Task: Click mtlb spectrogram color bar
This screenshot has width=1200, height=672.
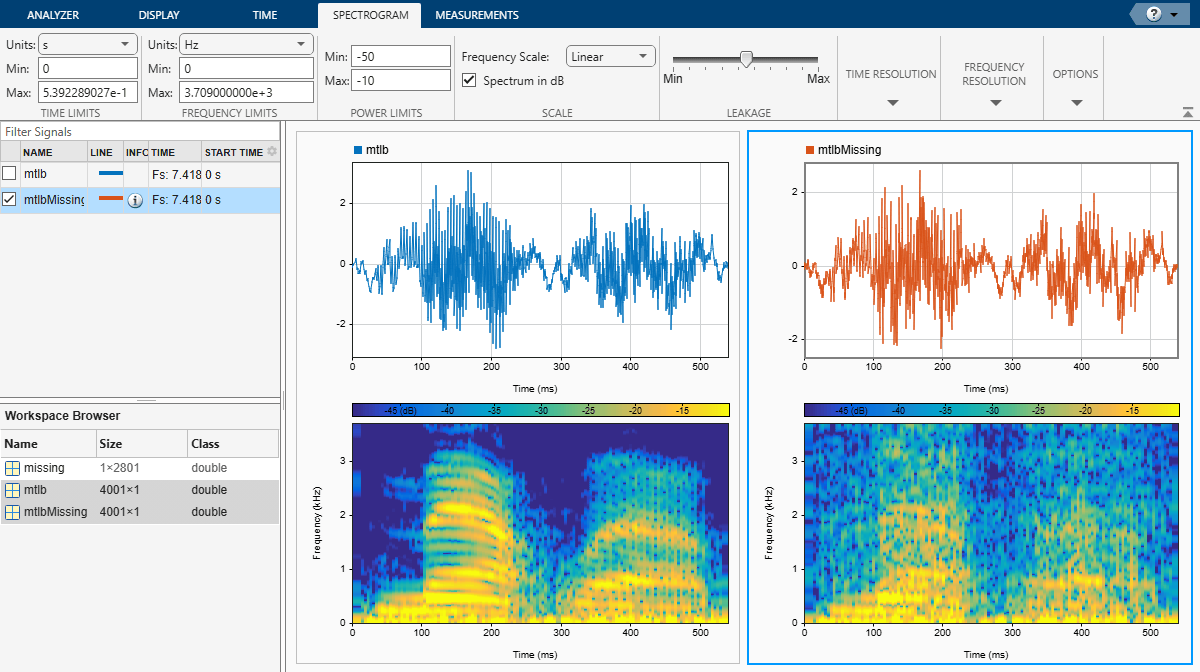Action: tap(541, 410)
